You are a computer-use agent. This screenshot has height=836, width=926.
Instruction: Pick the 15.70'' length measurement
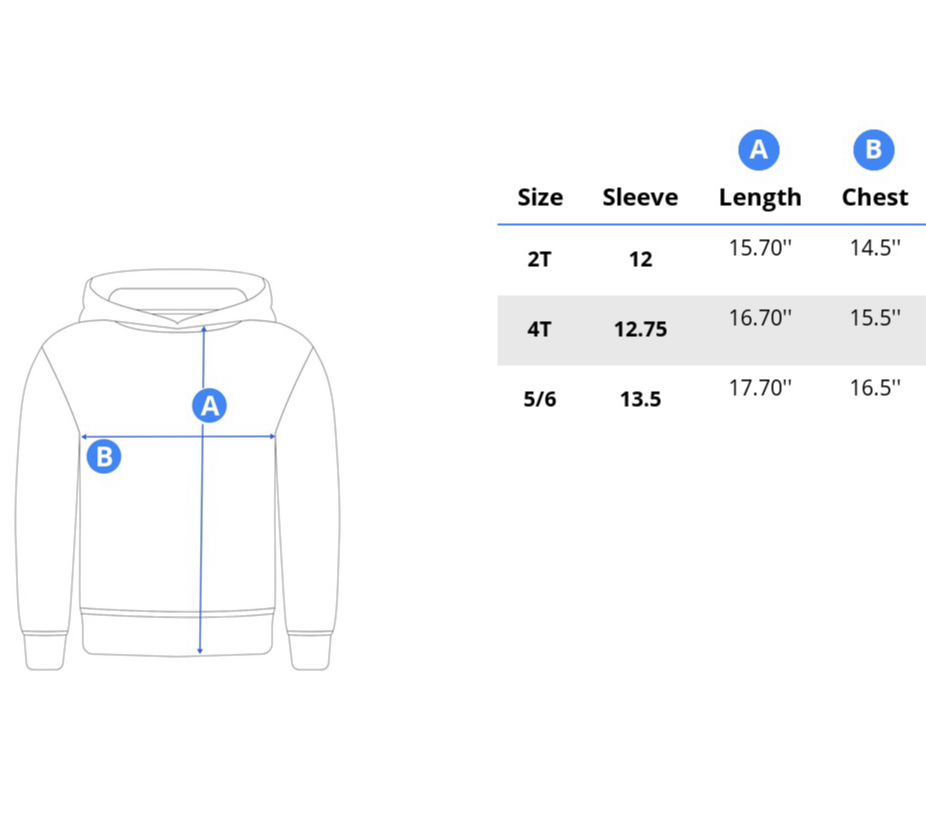click(x=760, y=248)
